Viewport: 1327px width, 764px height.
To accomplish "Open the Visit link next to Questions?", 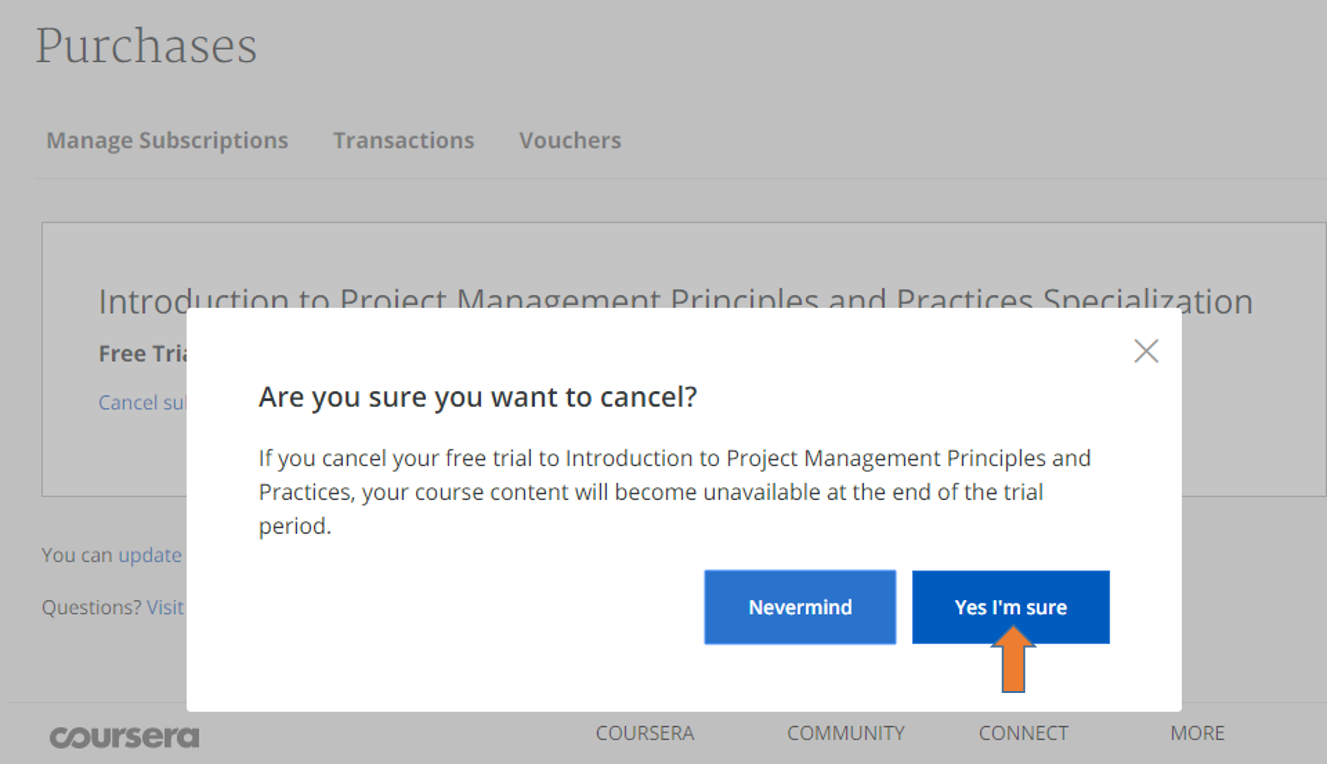I will 166,607.
